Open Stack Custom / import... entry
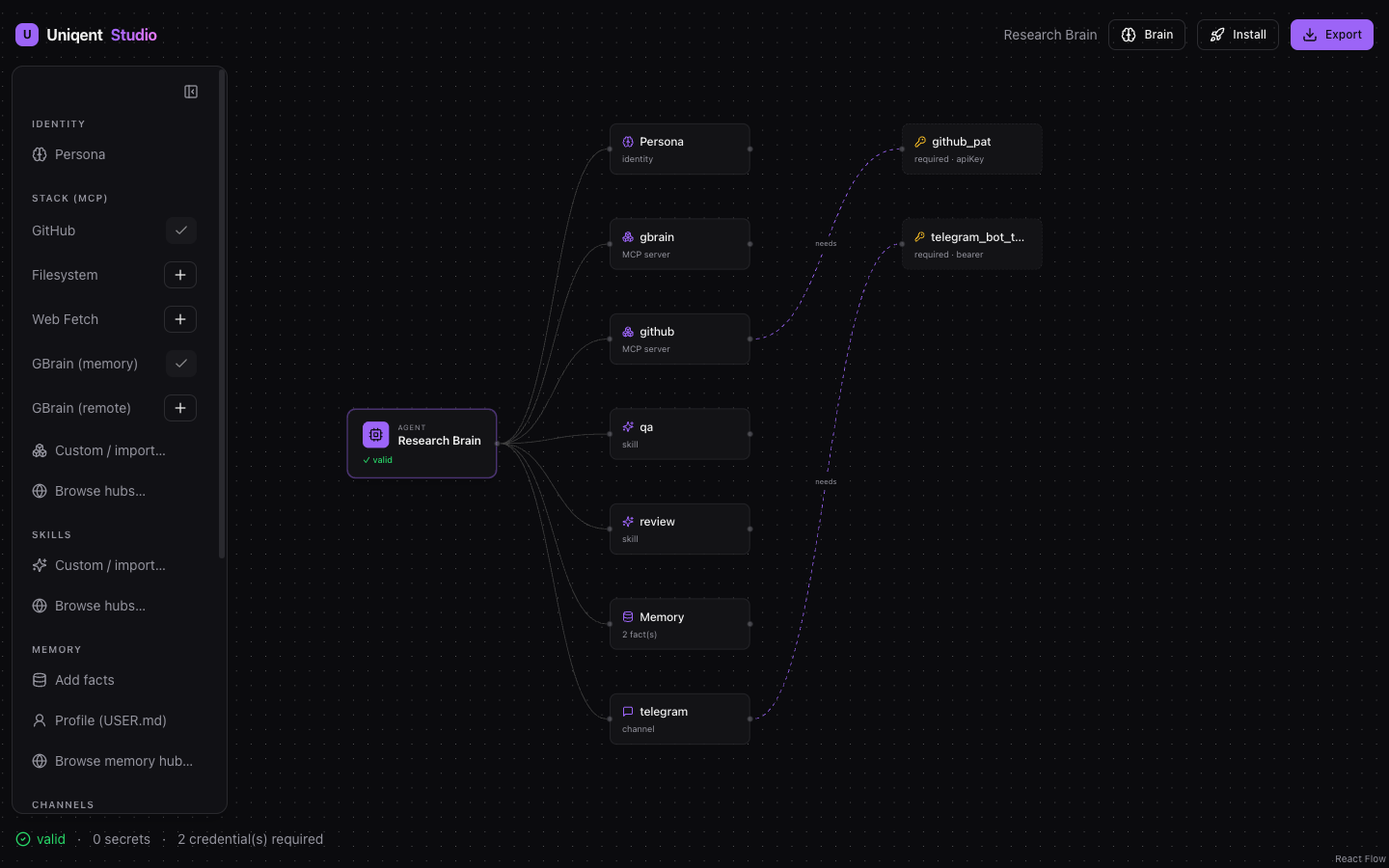The image size is (1389, 868). click(x=114, y=450)
